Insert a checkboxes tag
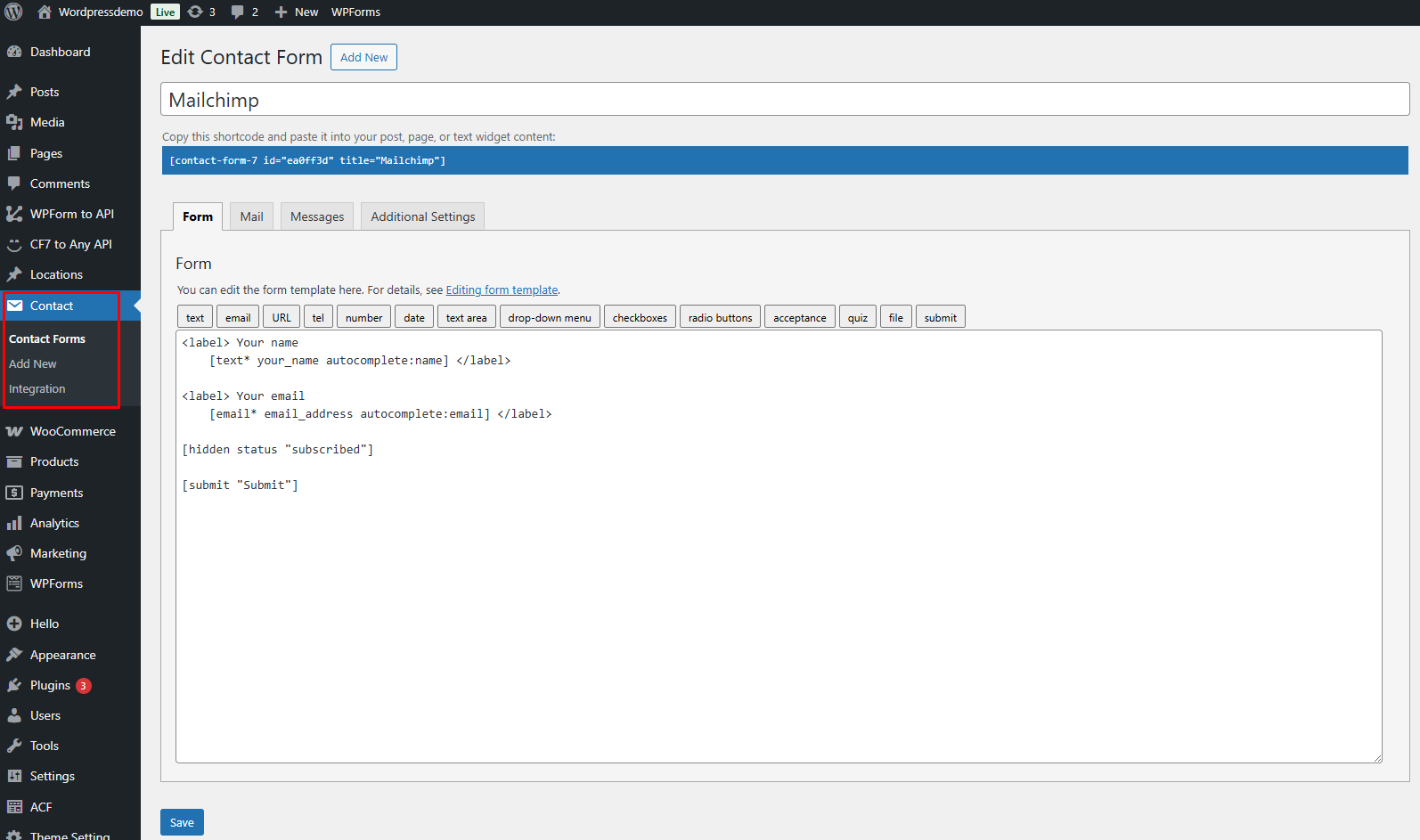This screenshot has height=840, width=1420. (x=640, y=317)
